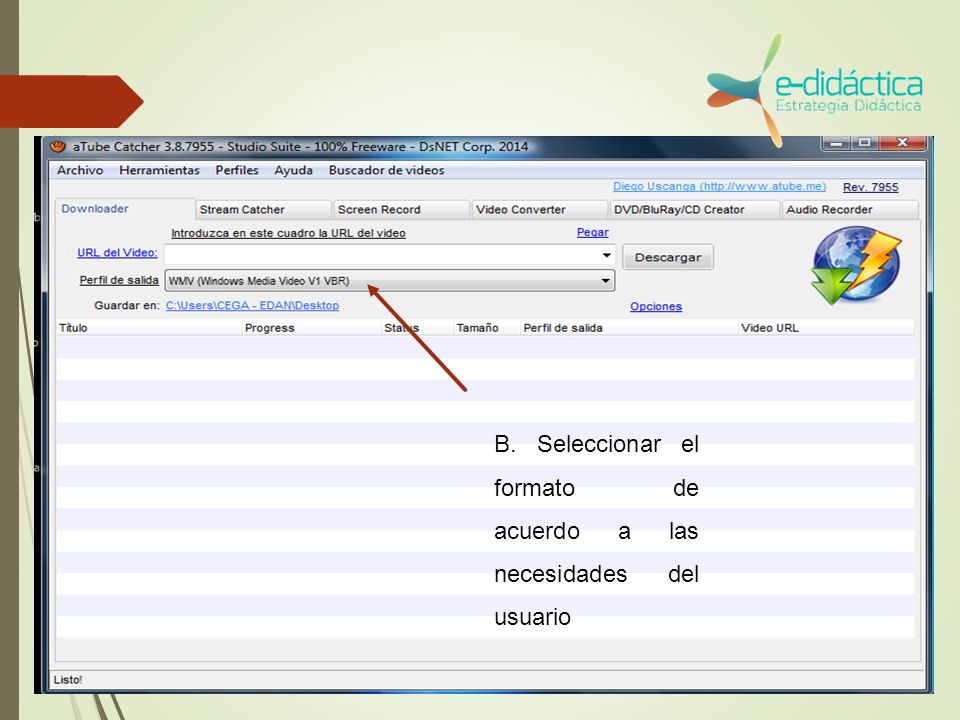Open the Perfil de salida format dropdown
This screenshot has width=960, height=720.
(389, 280)
